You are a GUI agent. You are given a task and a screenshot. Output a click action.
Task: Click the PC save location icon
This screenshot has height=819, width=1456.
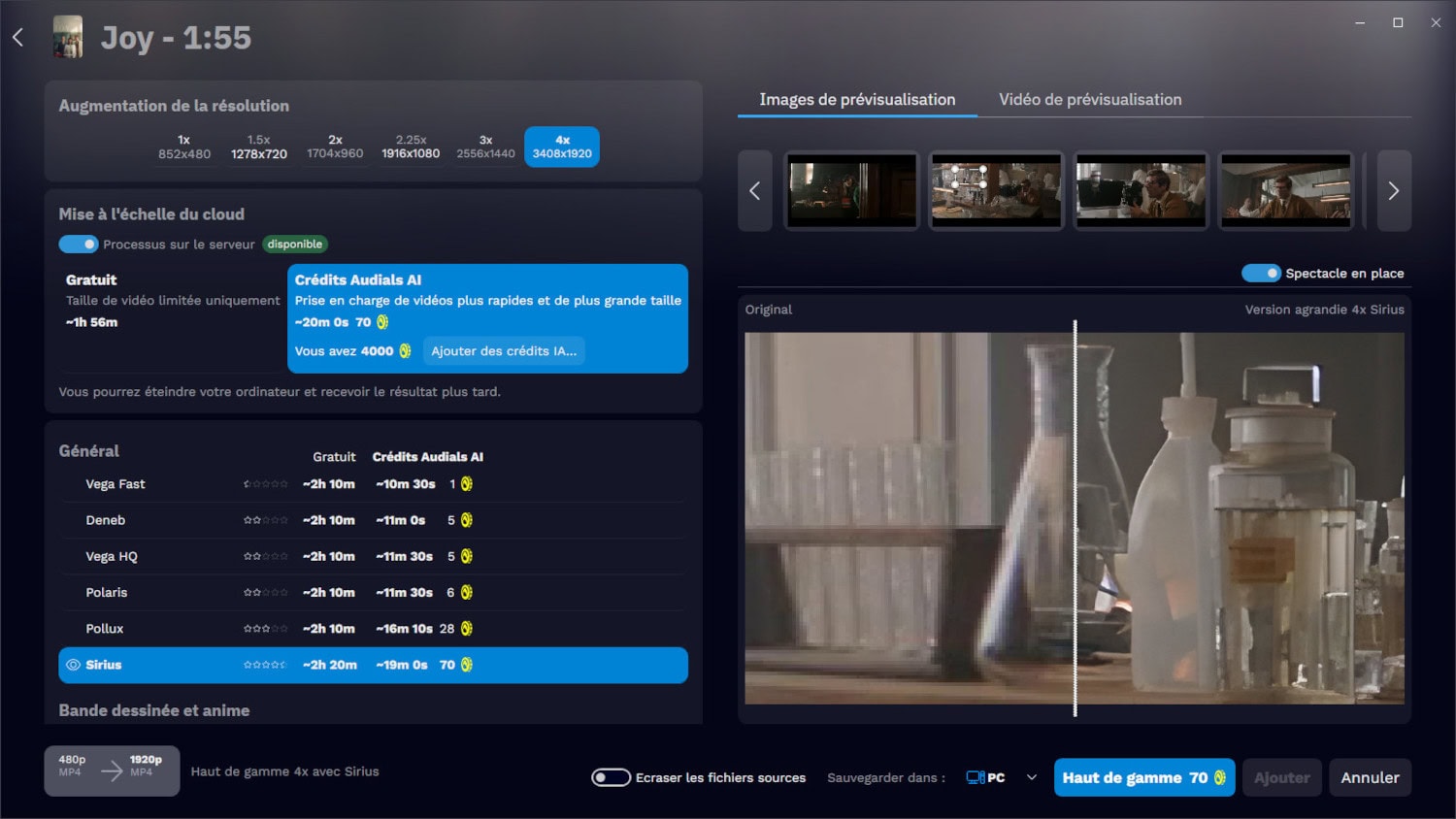976,778
